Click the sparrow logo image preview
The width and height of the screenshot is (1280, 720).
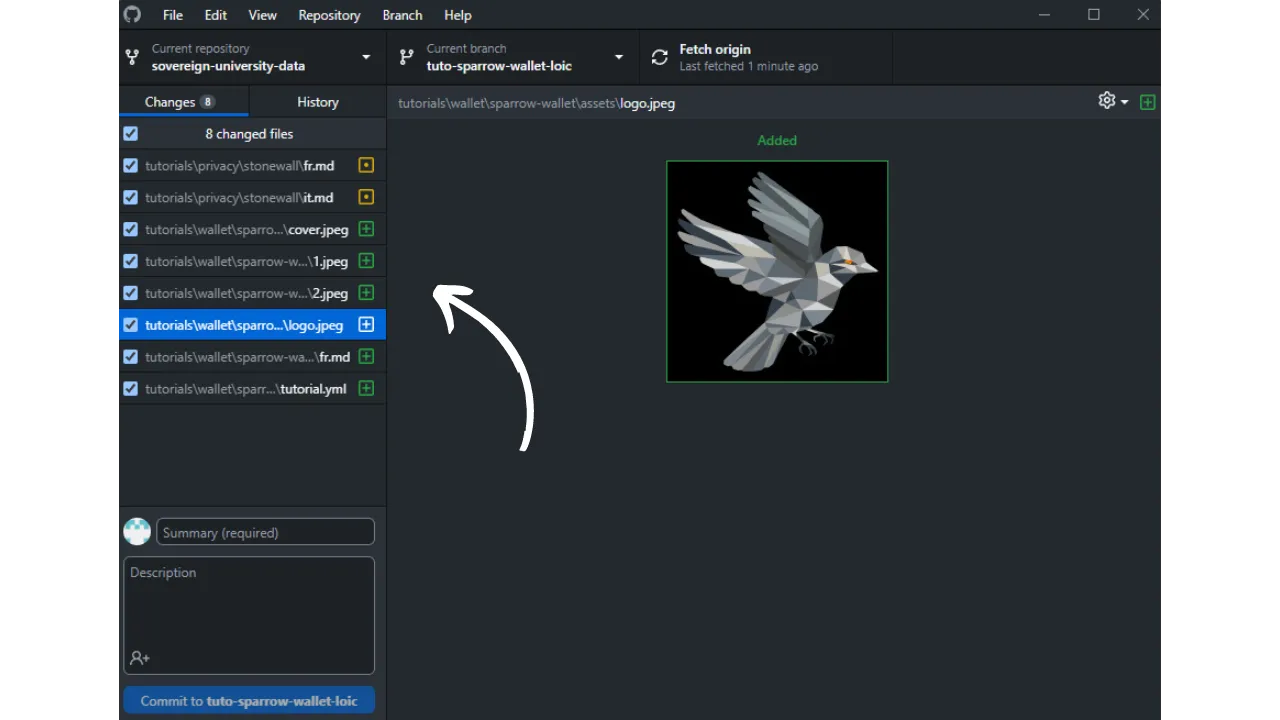pos(777,272)
